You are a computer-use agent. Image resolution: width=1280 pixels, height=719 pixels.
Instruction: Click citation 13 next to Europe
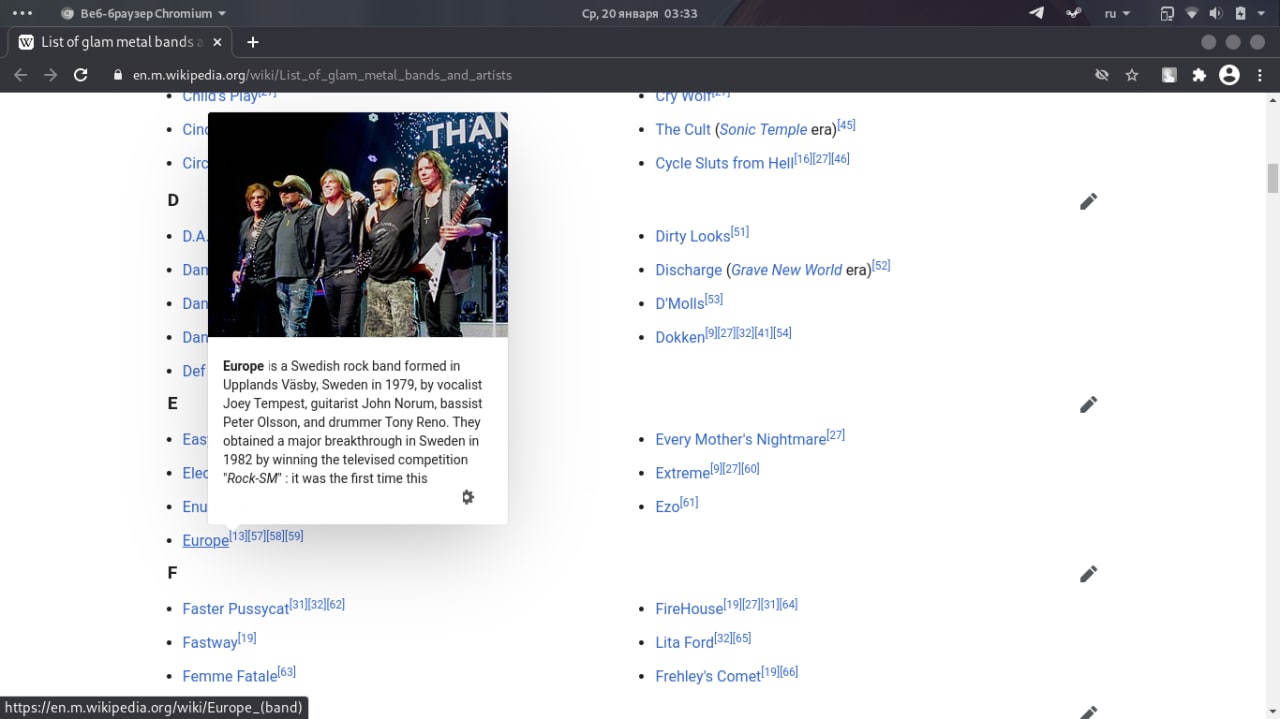pos(238,536)
